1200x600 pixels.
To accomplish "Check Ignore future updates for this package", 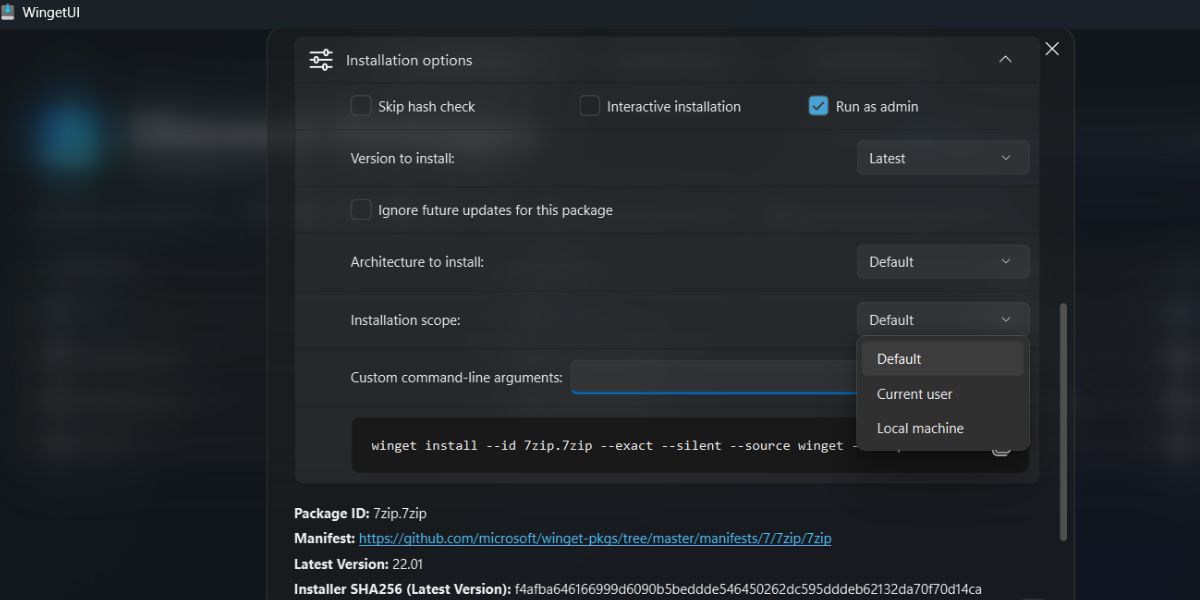I will coord(361,210).
